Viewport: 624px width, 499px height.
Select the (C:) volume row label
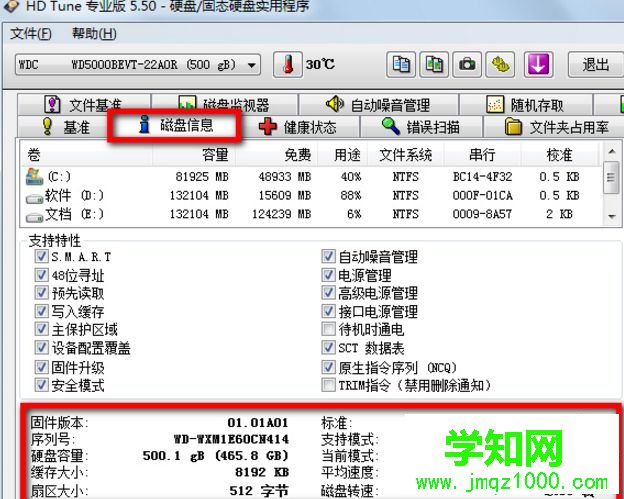click(59, 176)
